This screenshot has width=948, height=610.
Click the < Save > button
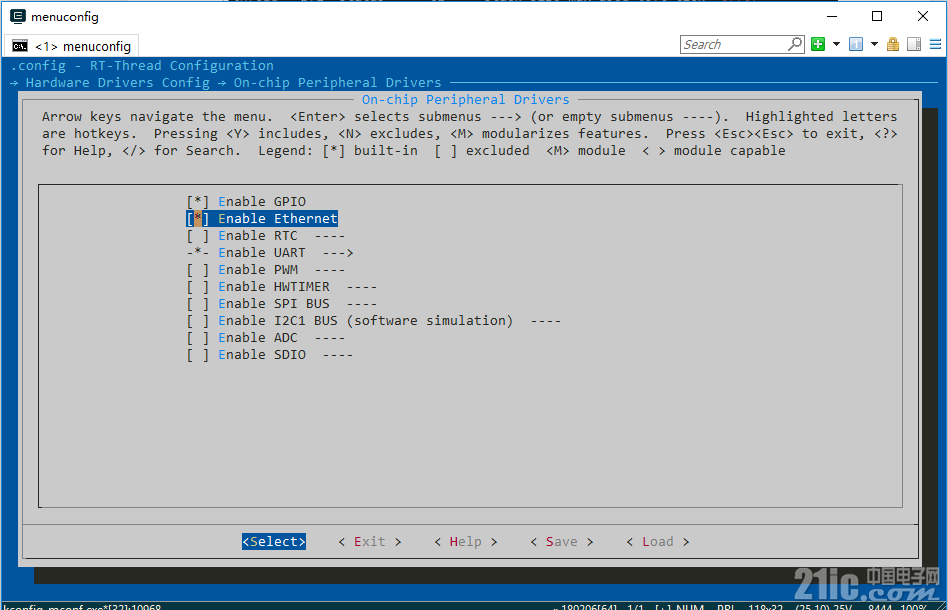(x=562, y=542)
